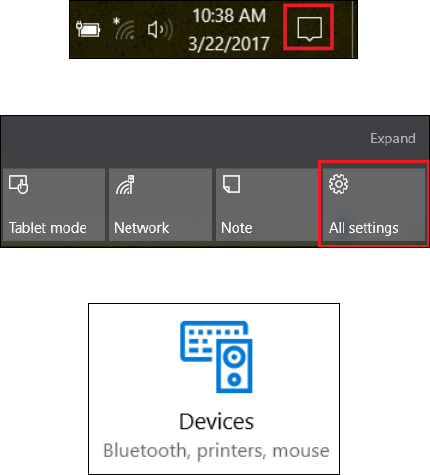Click the Devices keyboard and speaker icon
Viewport: 430px width, 475px height.
(216, 357)
